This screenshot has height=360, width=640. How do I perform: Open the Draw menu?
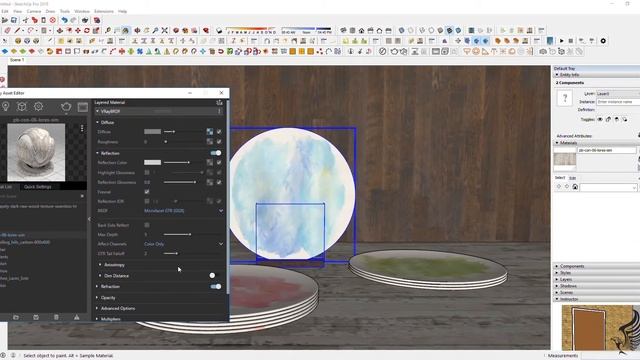tap(50, 11)
